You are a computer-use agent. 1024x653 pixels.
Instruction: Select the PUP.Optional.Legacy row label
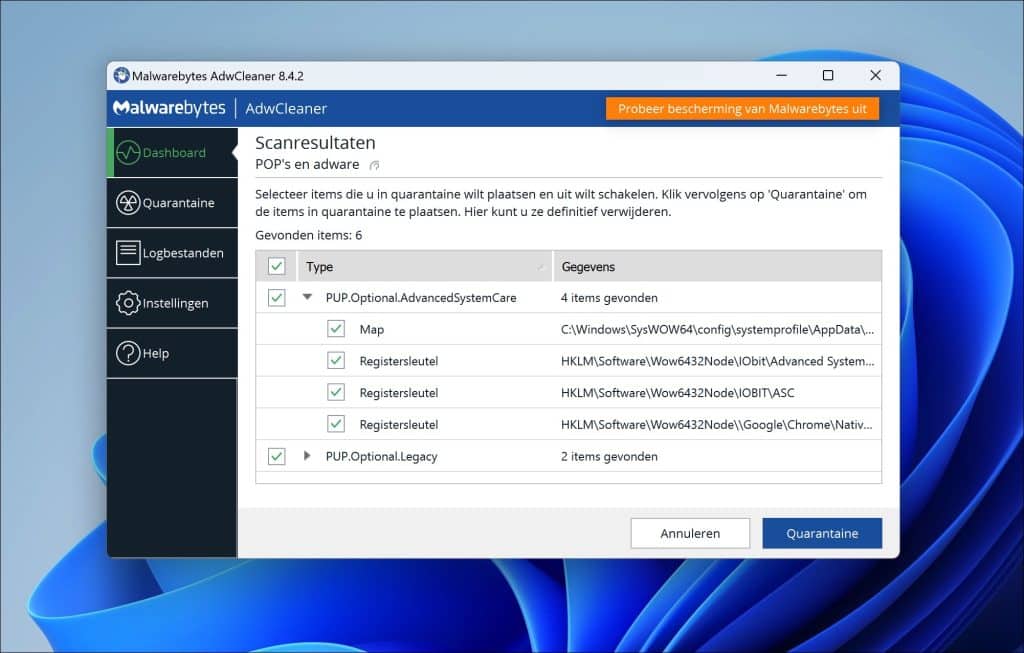(x=381, y=456)
